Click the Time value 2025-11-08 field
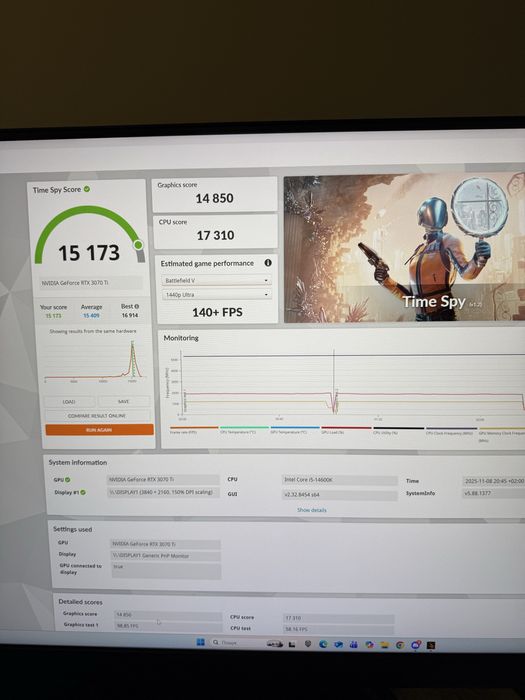 point(494,481)
